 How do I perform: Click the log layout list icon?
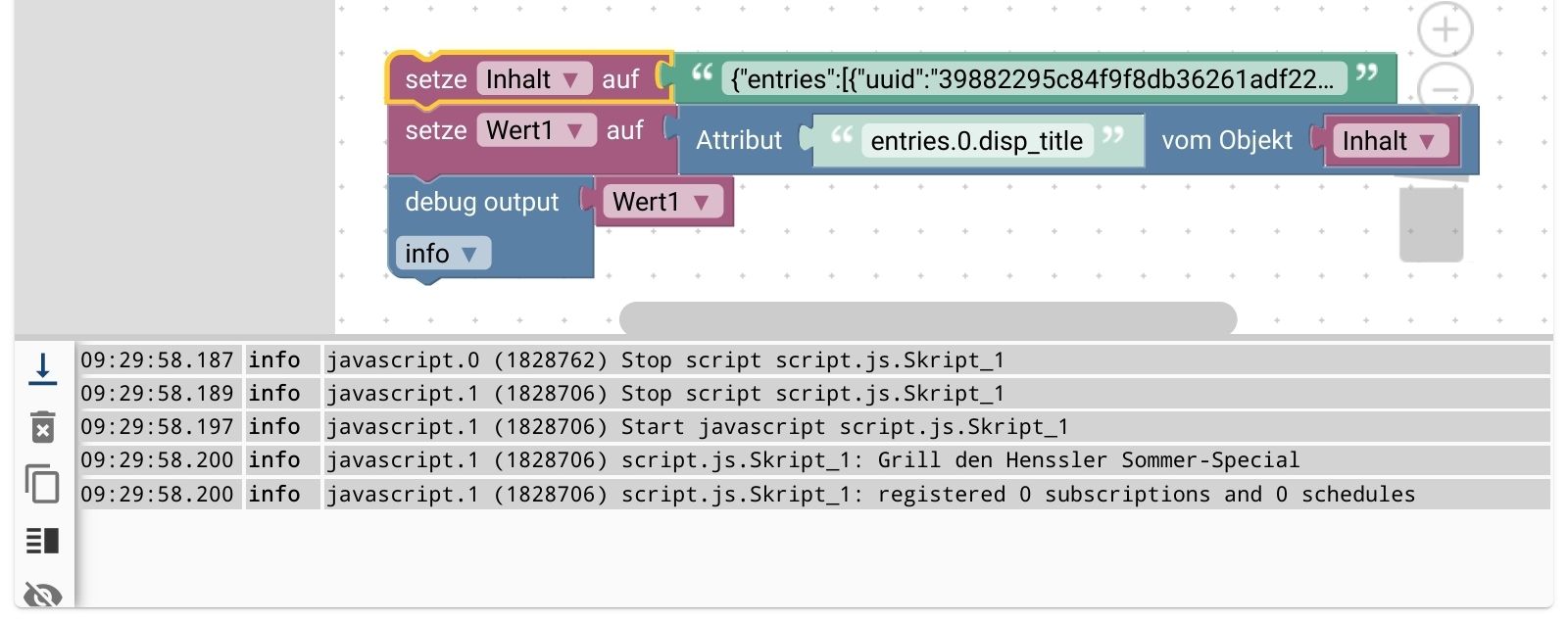pyautogui.click(x=42, y=541)
